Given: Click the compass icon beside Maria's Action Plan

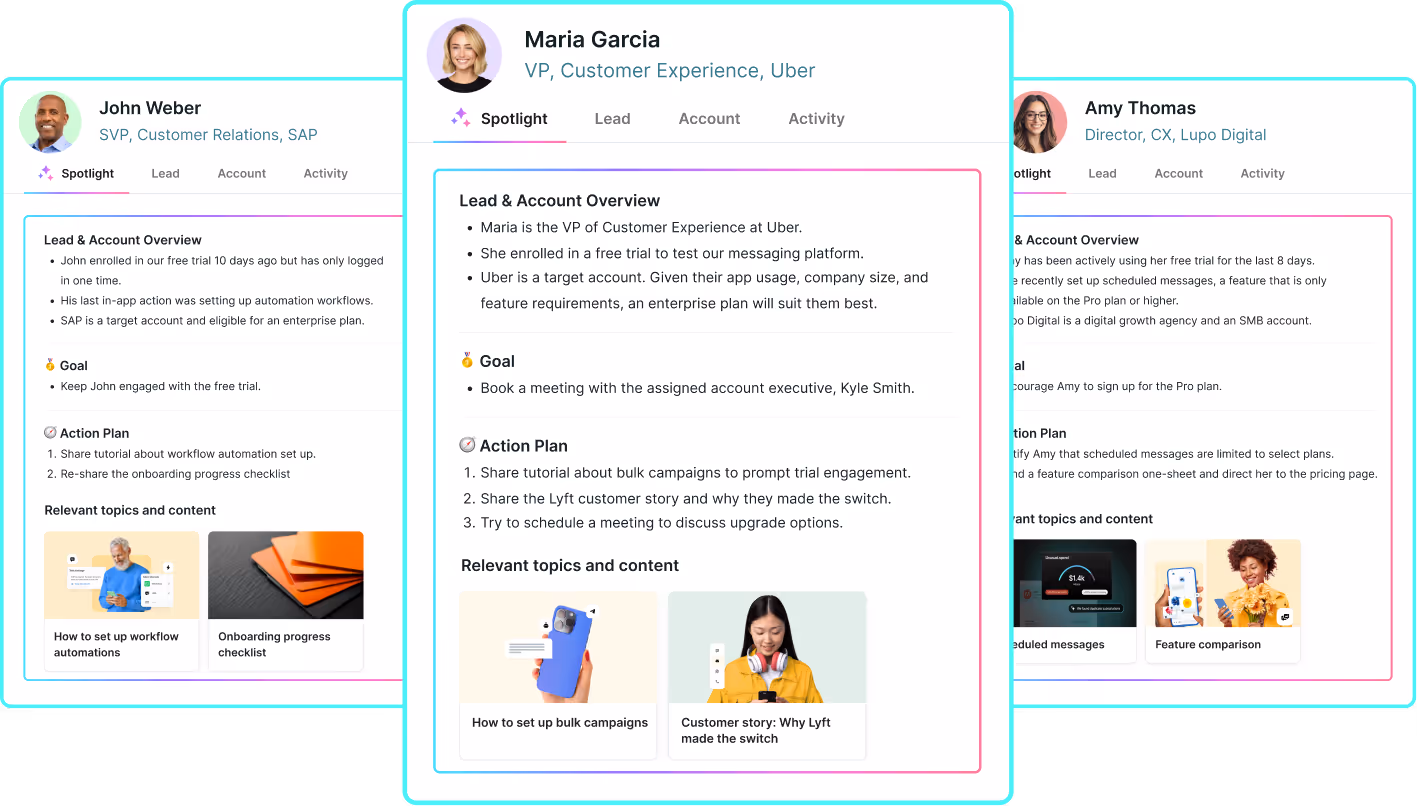Looking at the screenshot, I should (467, 445).
